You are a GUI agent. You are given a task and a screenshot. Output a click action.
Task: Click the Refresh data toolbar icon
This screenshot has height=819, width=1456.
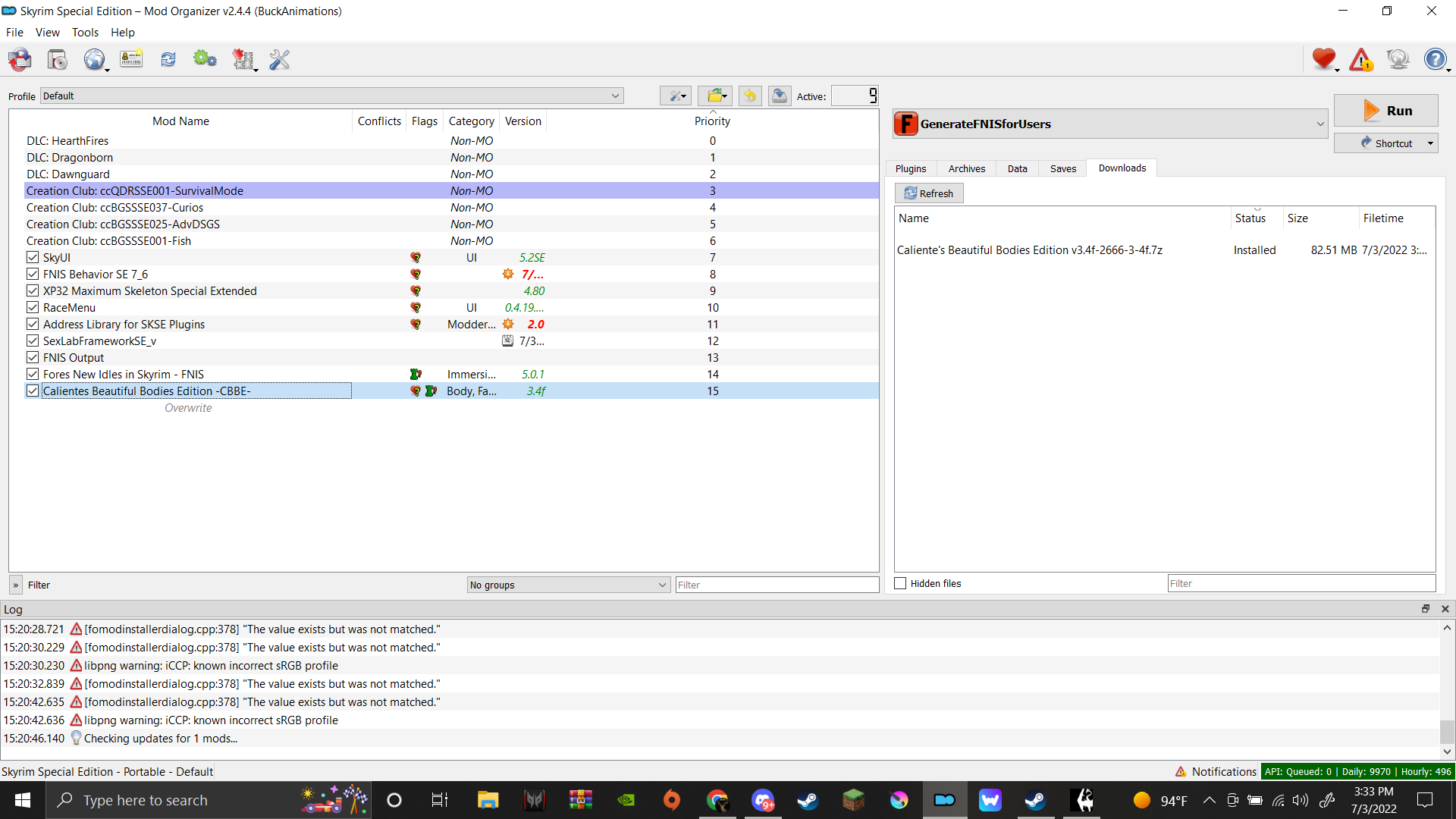pyautogui.click(x=168, y=59)
